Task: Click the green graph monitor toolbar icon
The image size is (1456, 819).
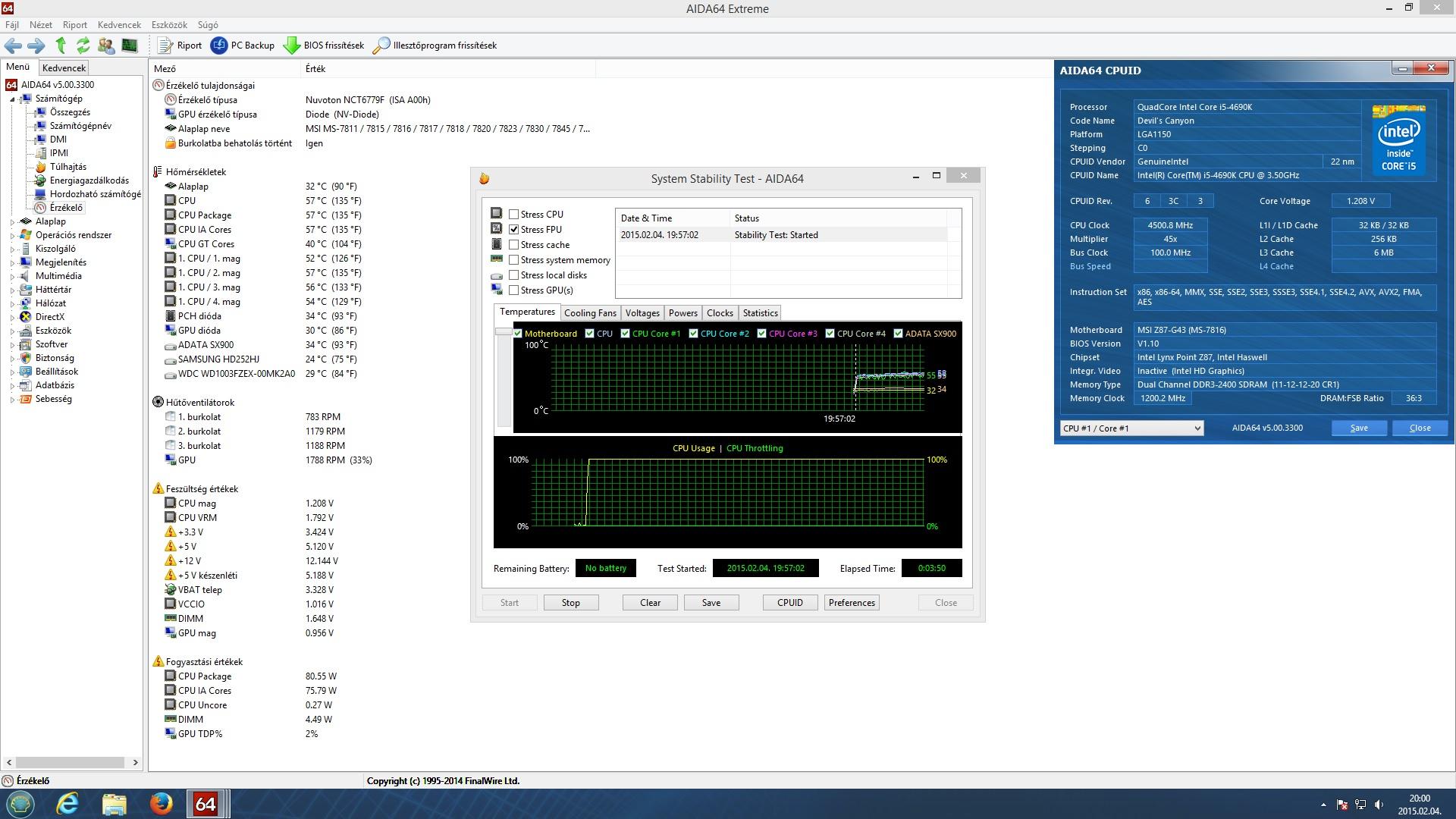Action: click(x=130, y=45)
